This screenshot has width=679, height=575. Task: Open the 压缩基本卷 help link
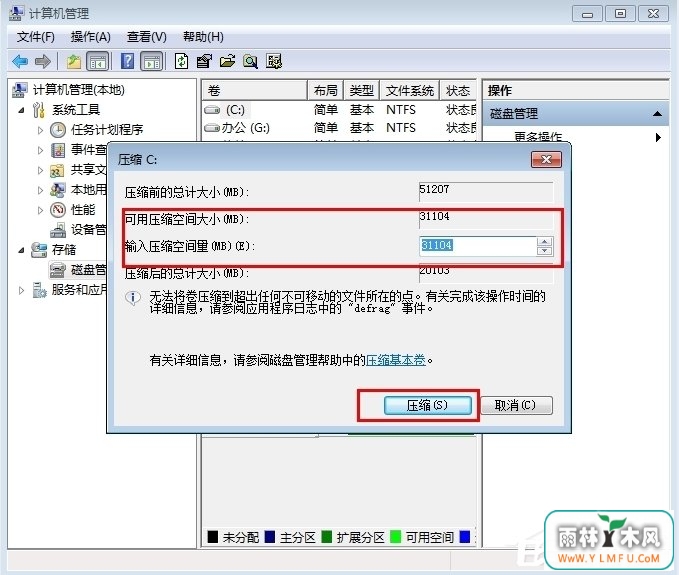coord(396,360)
